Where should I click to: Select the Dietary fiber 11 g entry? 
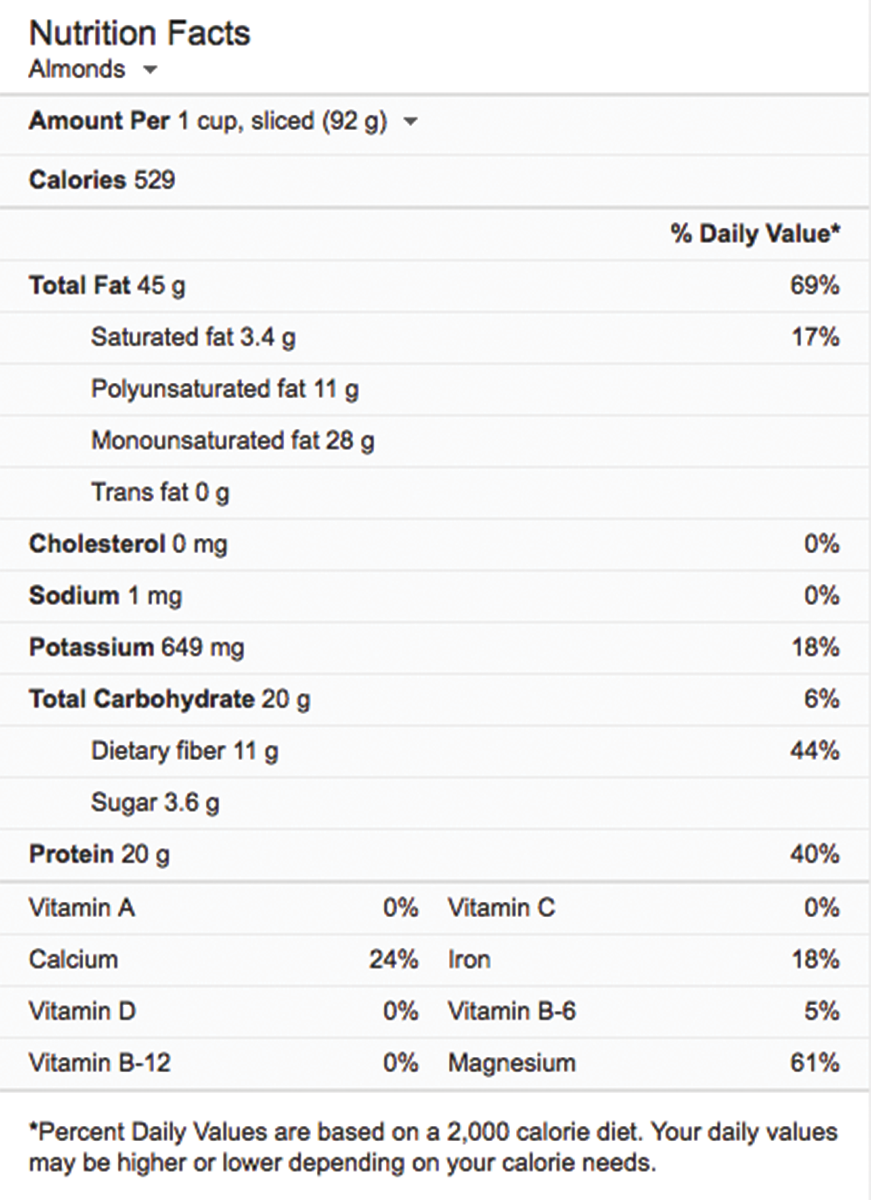184,751
